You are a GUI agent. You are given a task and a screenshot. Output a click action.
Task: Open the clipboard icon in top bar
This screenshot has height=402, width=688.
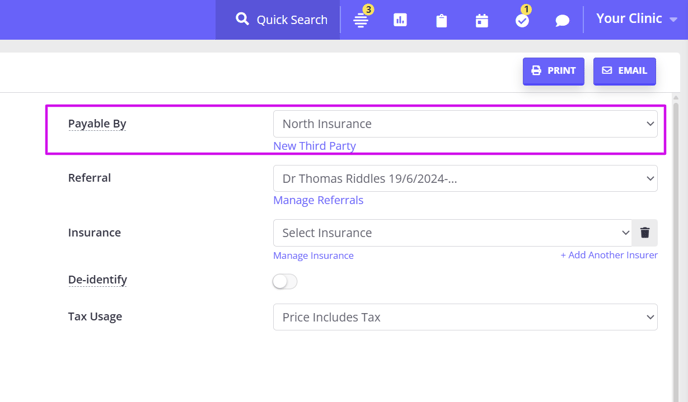[441, 21]
